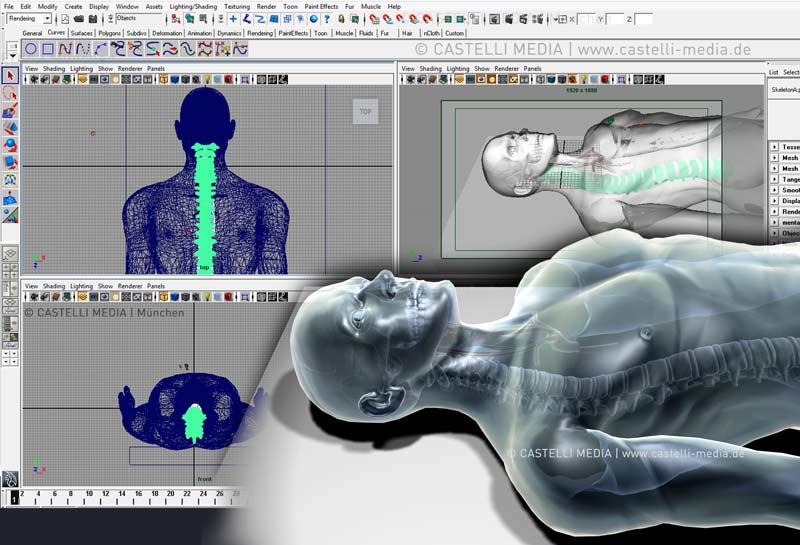Toggle the last magnet in the snap group
This screenshot has width=800, height=545.
428,19
